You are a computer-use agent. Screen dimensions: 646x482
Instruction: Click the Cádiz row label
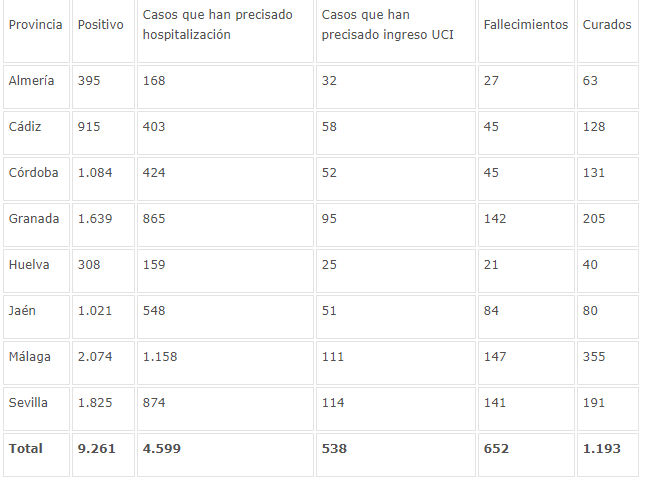27,126
